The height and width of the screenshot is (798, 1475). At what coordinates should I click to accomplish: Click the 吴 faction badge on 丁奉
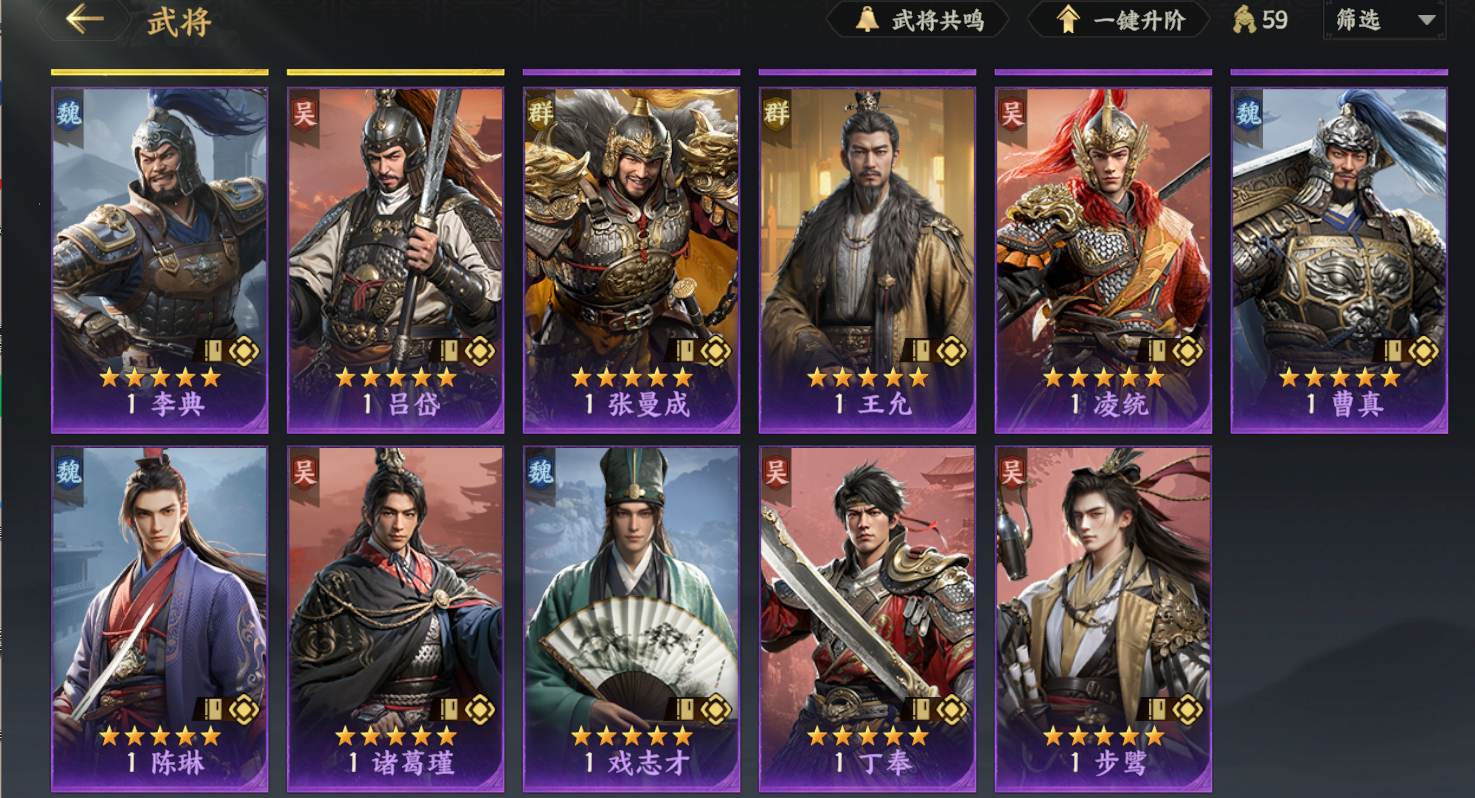pos(776,471)
